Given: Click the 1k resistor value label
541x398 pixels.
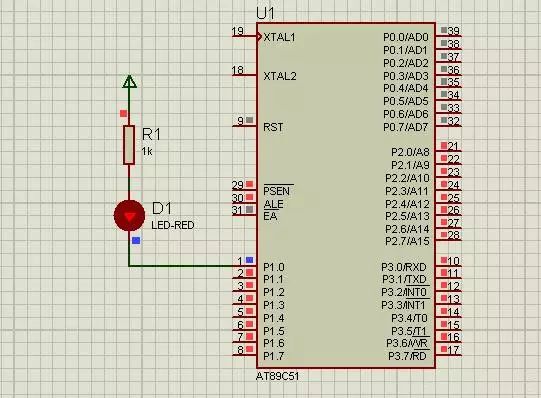Looking at the screenshot, I should [x=147, y=151].
